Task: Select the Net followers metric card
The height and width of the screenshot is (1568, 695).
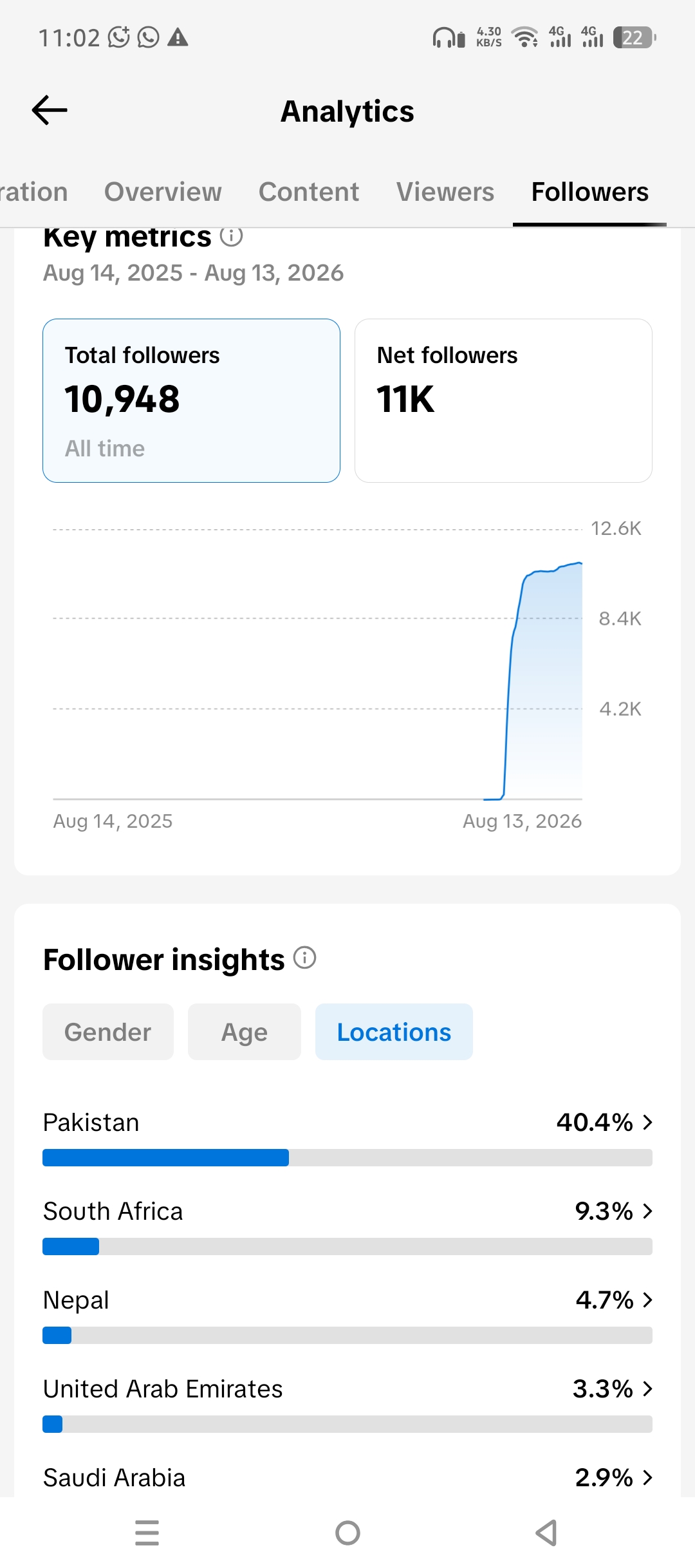Action: (503, 400)
